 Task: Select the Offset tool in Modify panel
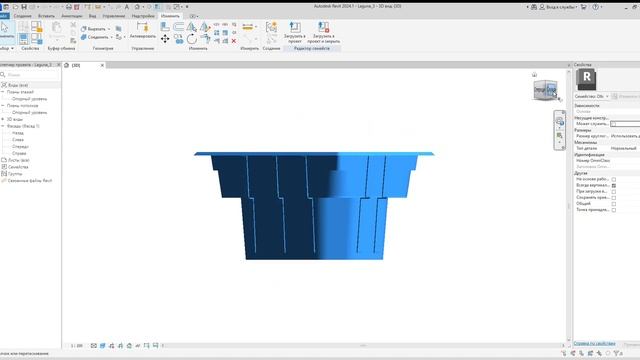[178, 27]
